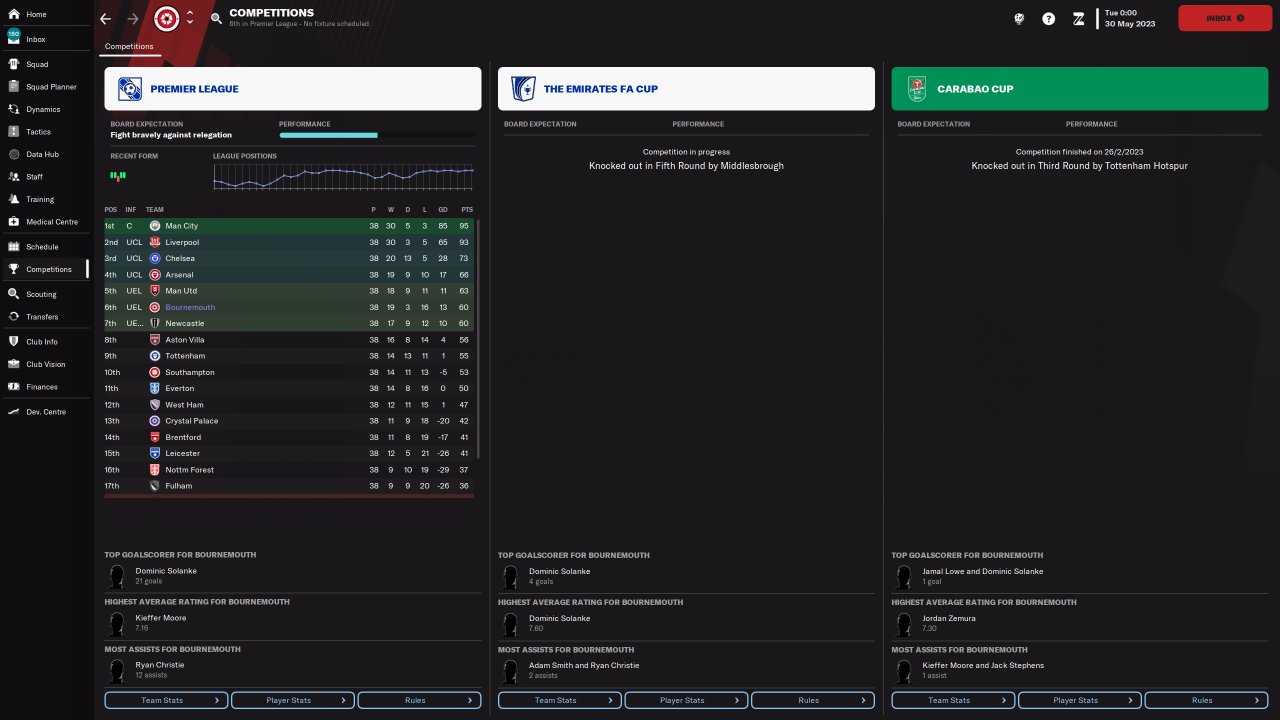Go to Transfers in the sidebar
The width and height of the screenshot is (1280, 720).
pyautogui.click(x=43, y=317)
